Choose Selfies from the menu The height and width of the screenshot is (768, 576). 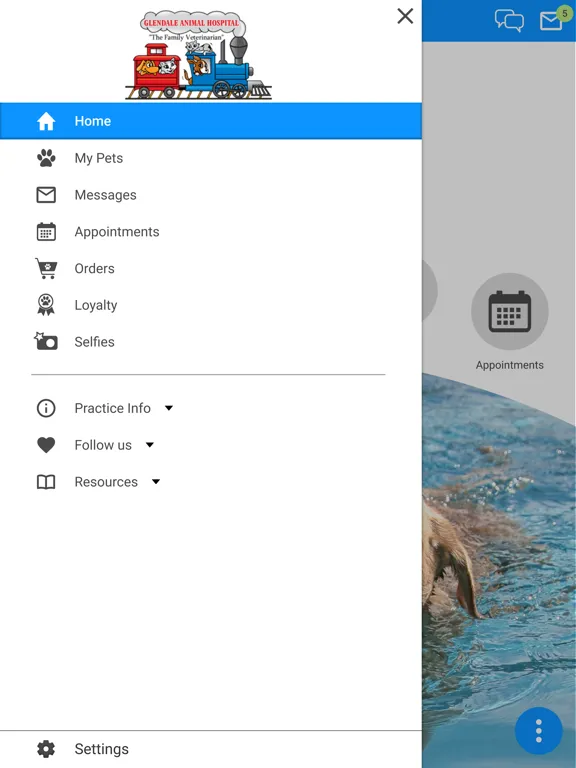(x=211, y=341)
